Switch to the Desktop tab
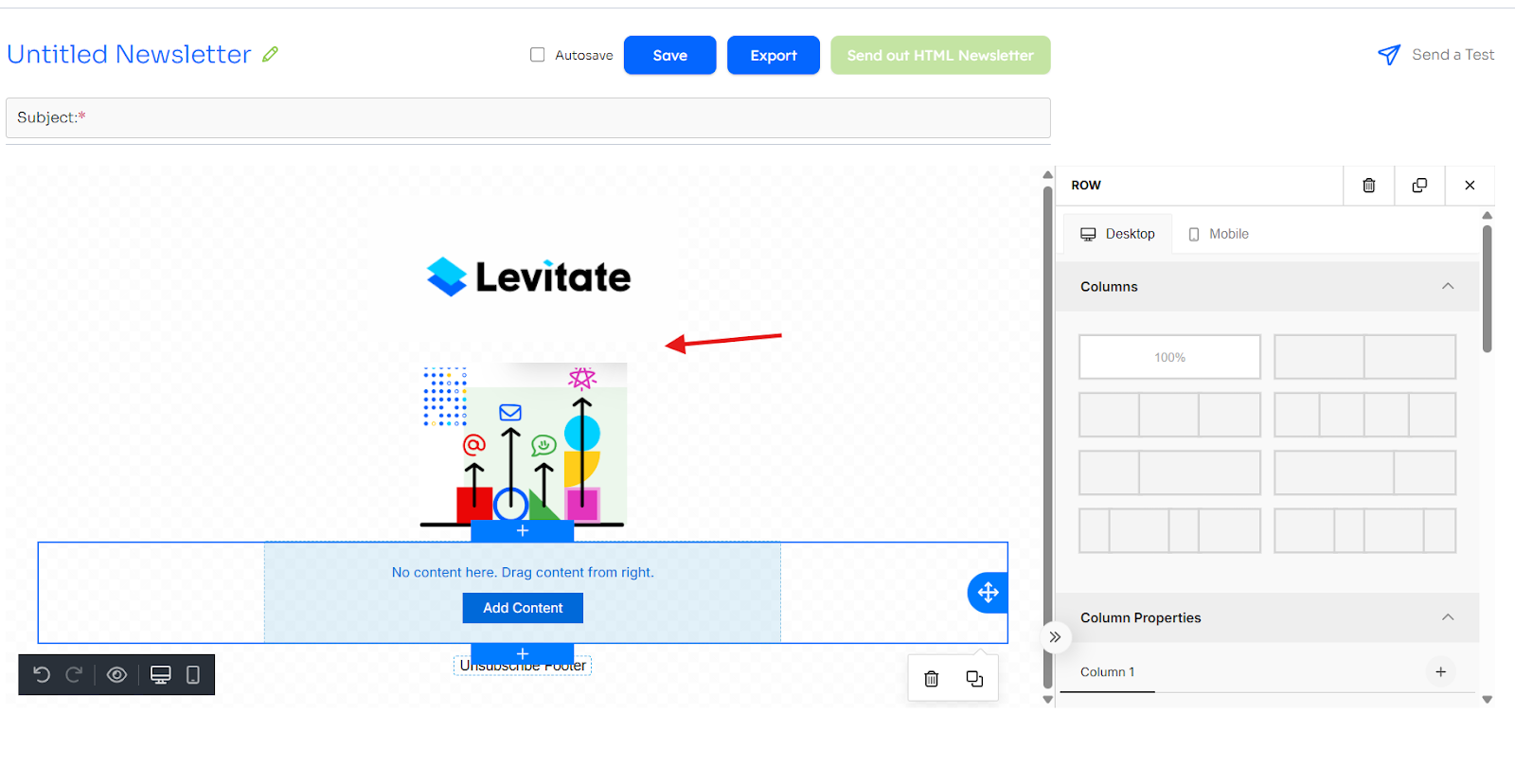1515x784 pixels. [1117, 234]
